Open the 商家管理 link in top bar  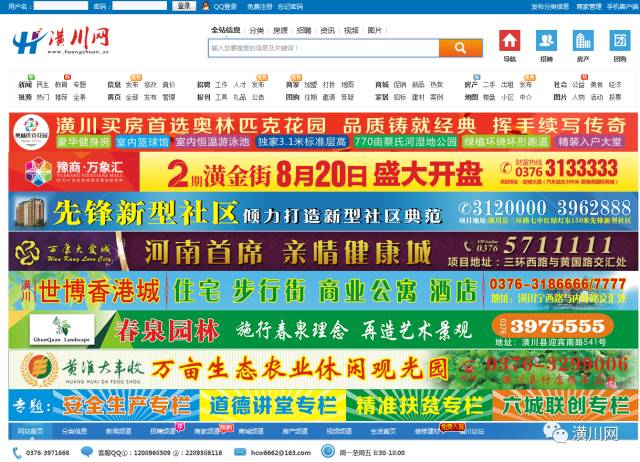589,7
